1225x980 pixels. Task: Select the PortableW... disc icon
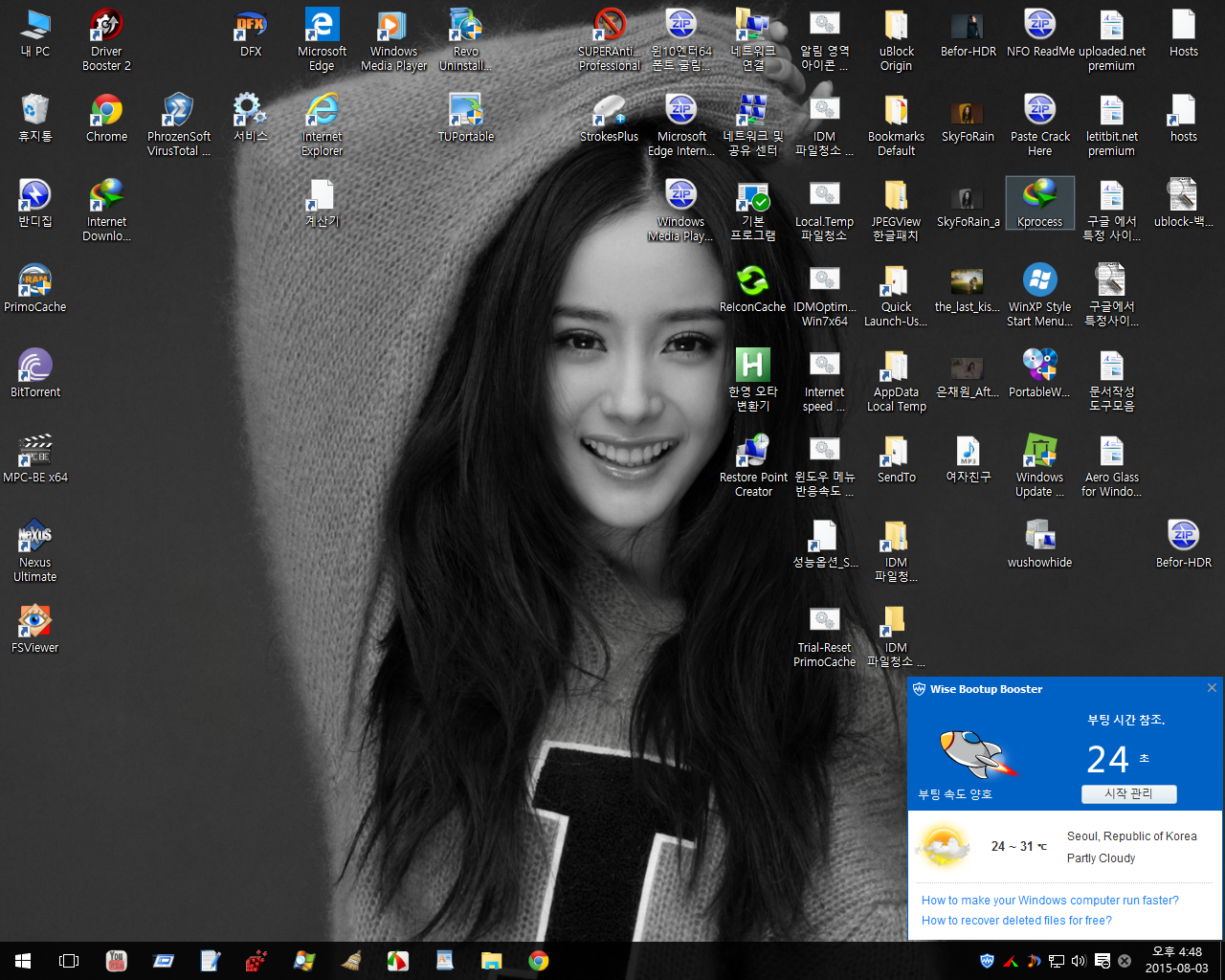coord(1040,374)
